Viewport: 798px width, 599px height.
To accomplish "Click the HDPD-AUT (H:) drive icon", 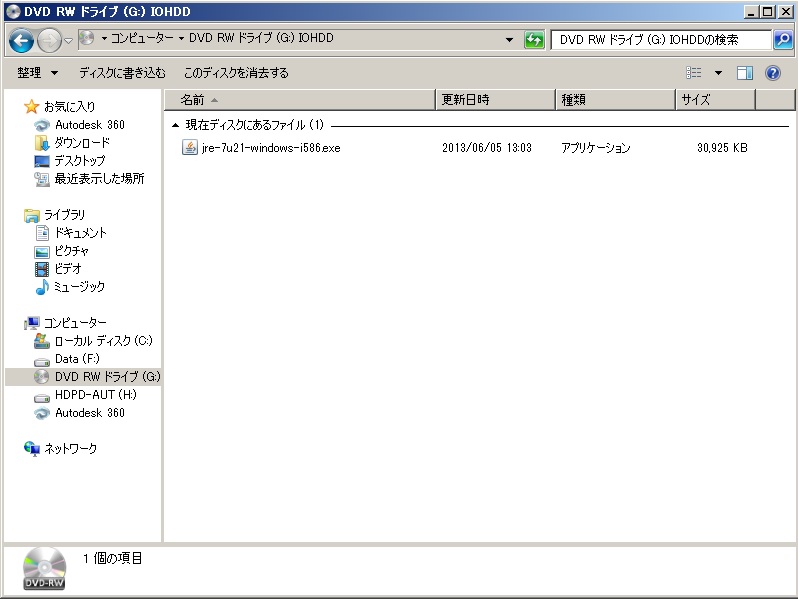I will pyautogui.click(x=42, y=397).
